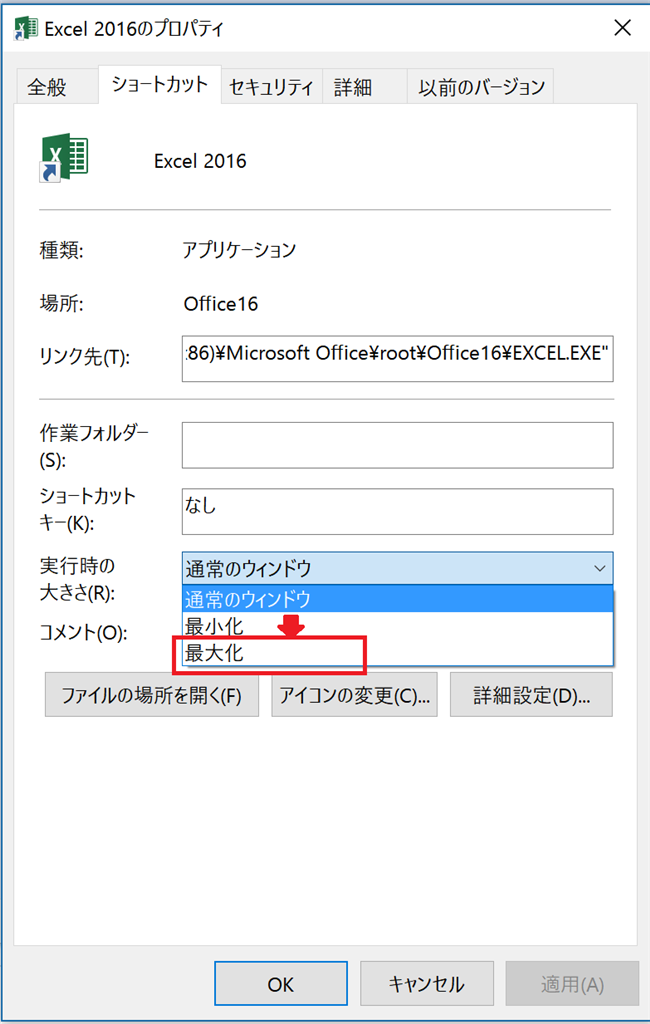Click the Excel 2016 shortcut icon

pos(63,157)
